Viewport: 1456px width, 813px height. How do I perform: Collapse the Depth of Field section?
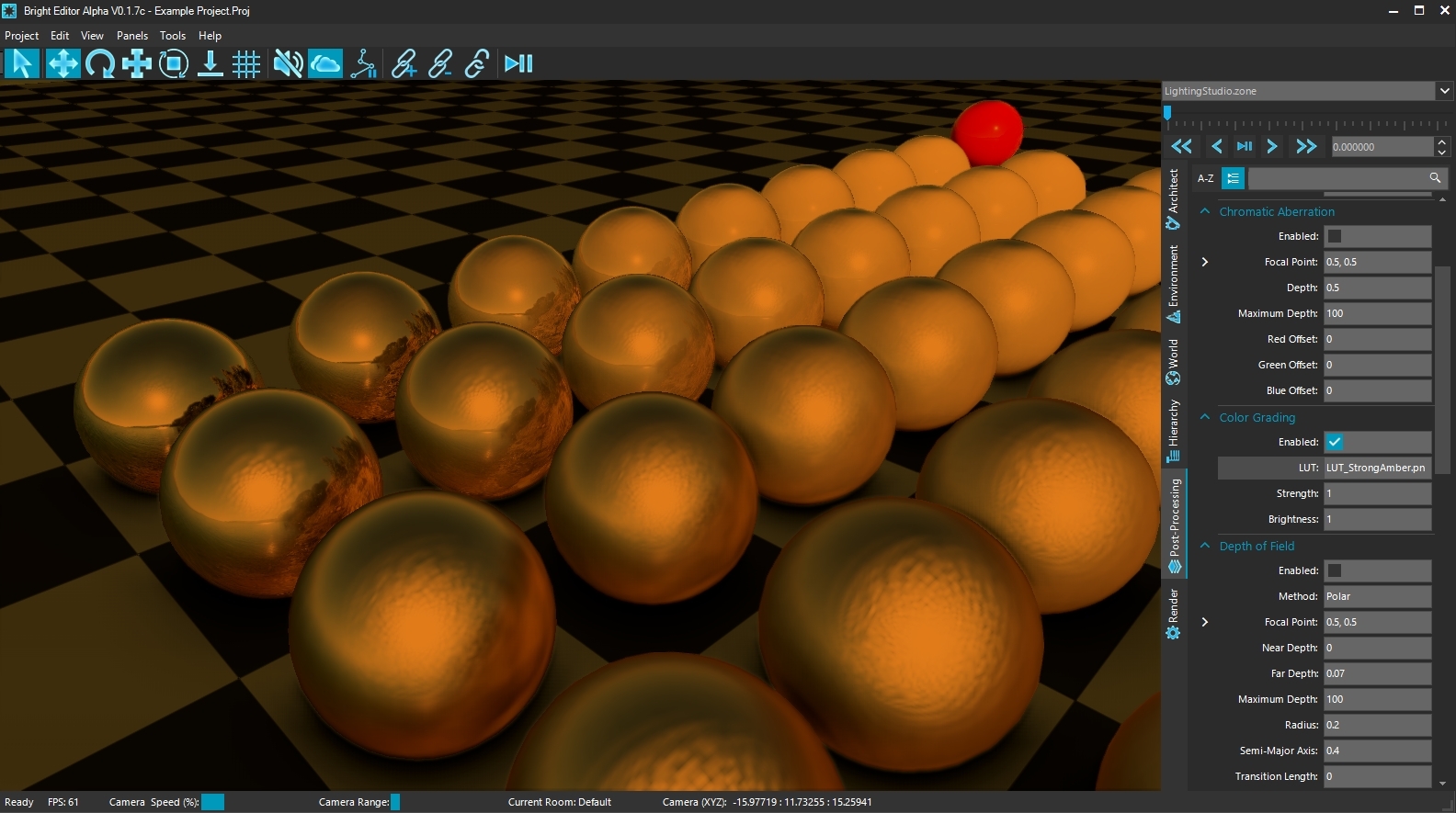pos(1205,546)
